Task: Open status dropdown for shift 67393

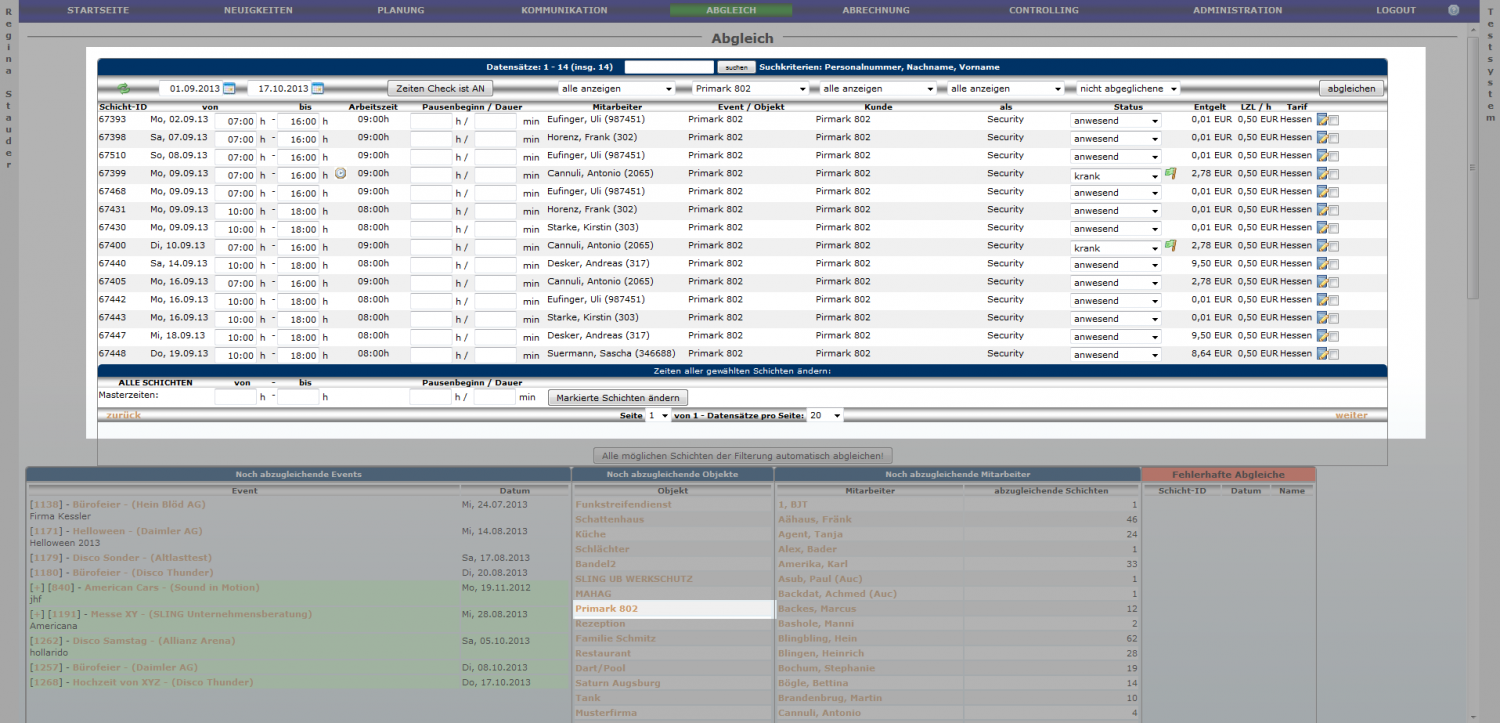Action: pos(1116,121)
